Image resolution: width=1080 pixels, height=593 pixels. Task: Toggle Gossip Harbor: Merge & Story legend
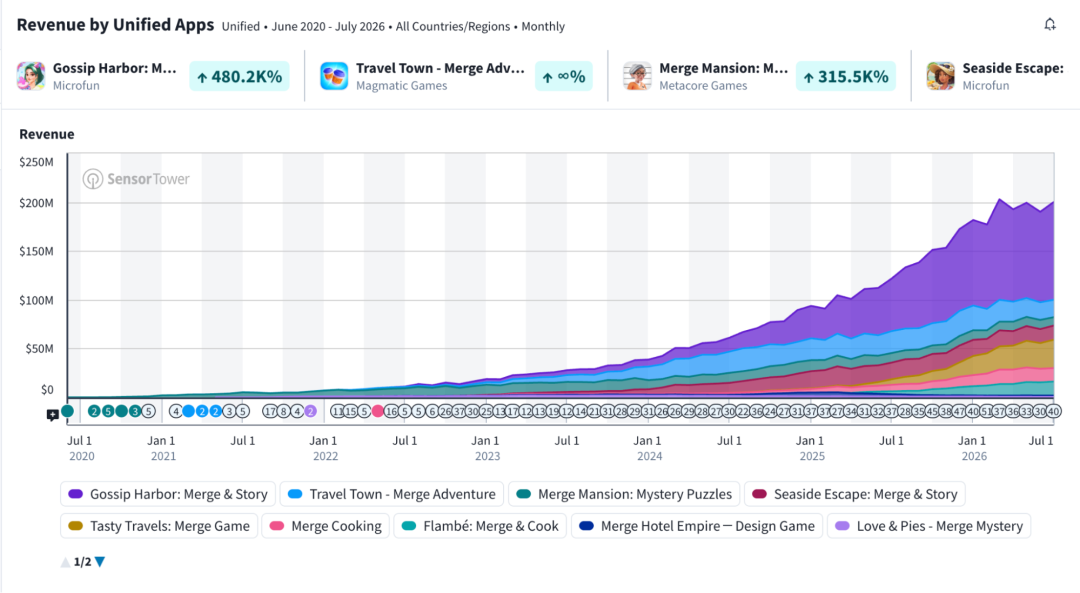(168, 494)
